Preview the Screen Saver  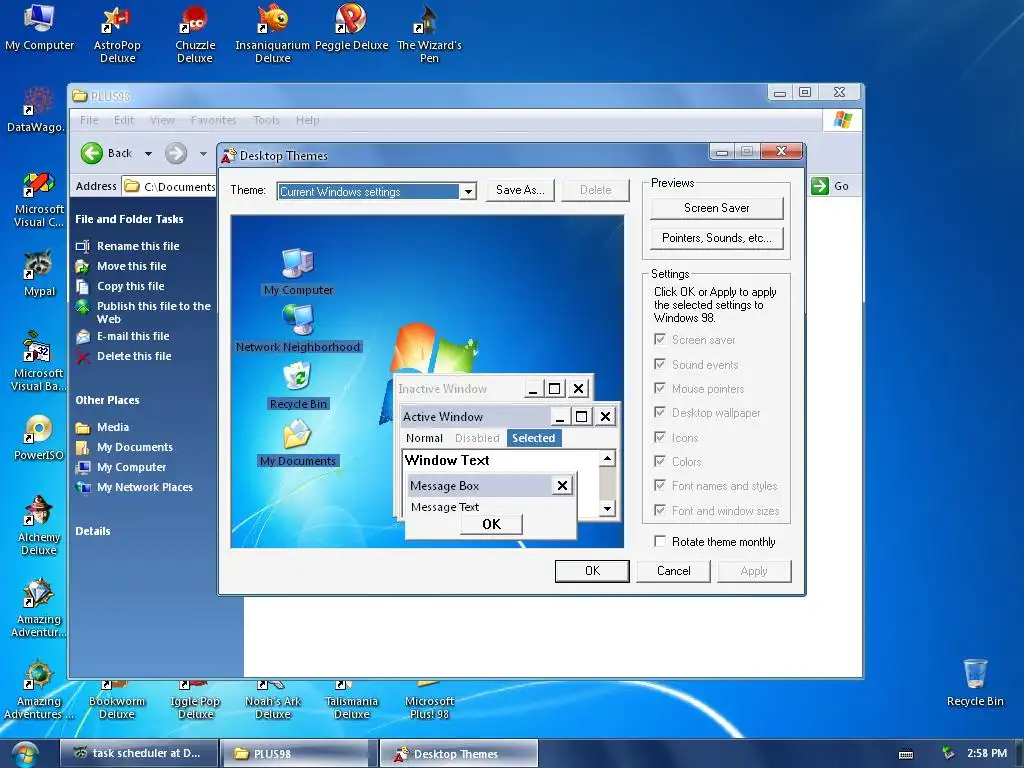pos(716,208)
